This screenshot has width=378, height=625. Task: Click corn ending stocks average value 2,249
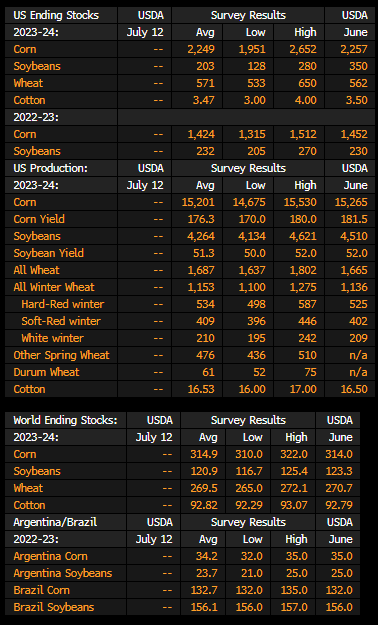(201, 49)
